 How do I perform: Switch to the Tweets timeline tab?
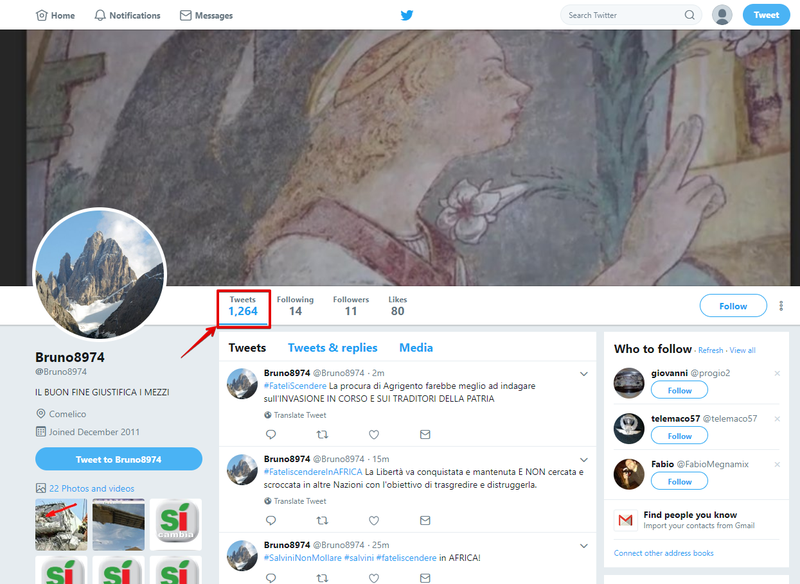247,348
